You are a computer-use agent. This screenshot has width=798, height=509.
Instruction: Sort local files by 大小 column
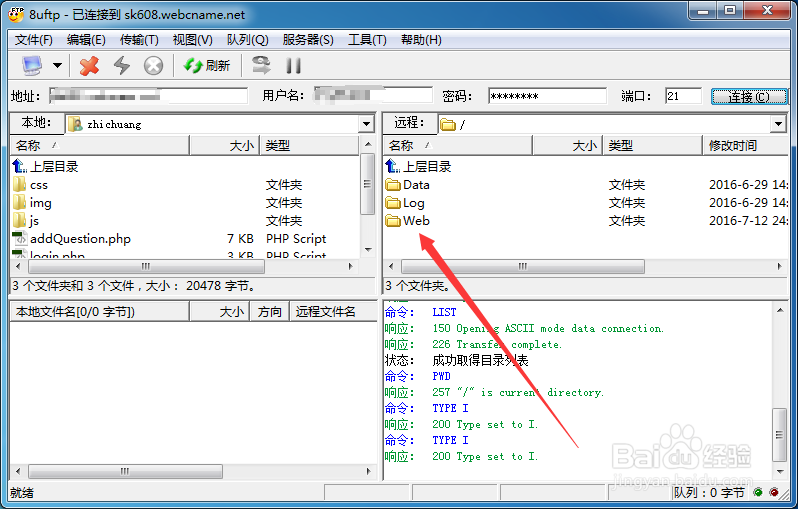coord(224,146)
